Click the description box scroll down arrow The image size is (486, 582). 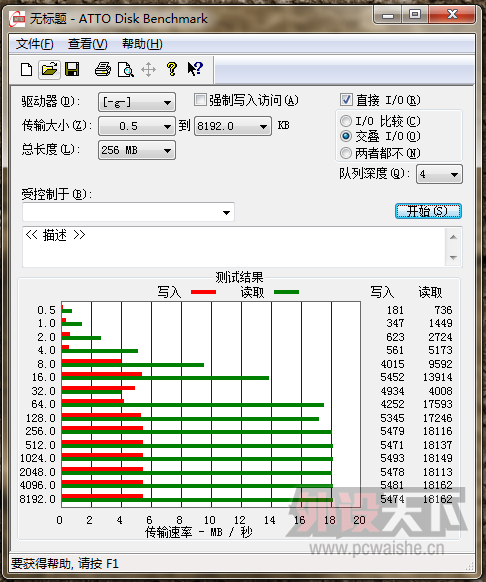(453, 257)
